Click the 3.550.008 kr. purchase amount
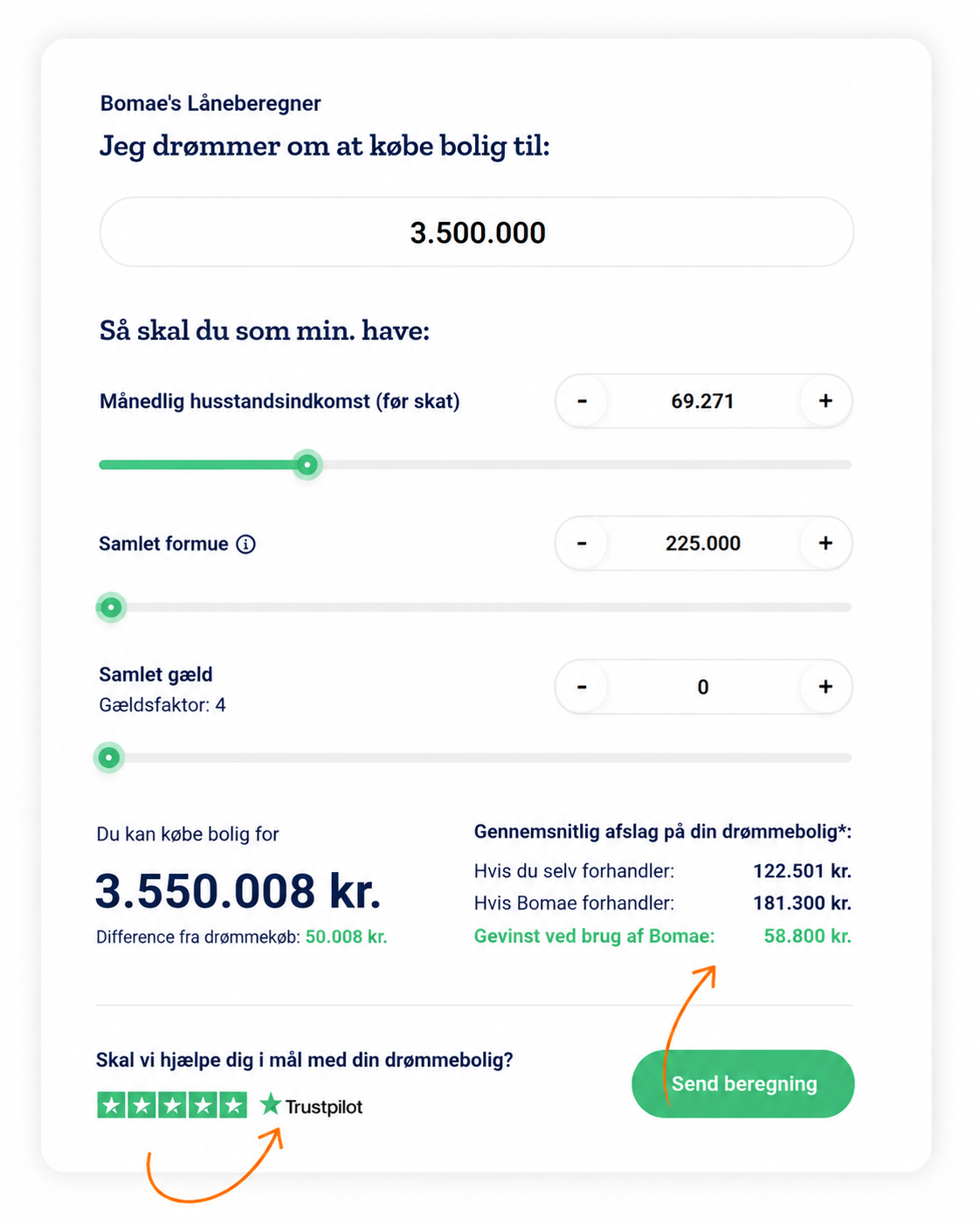980x1225 pixels. (238, 891)
